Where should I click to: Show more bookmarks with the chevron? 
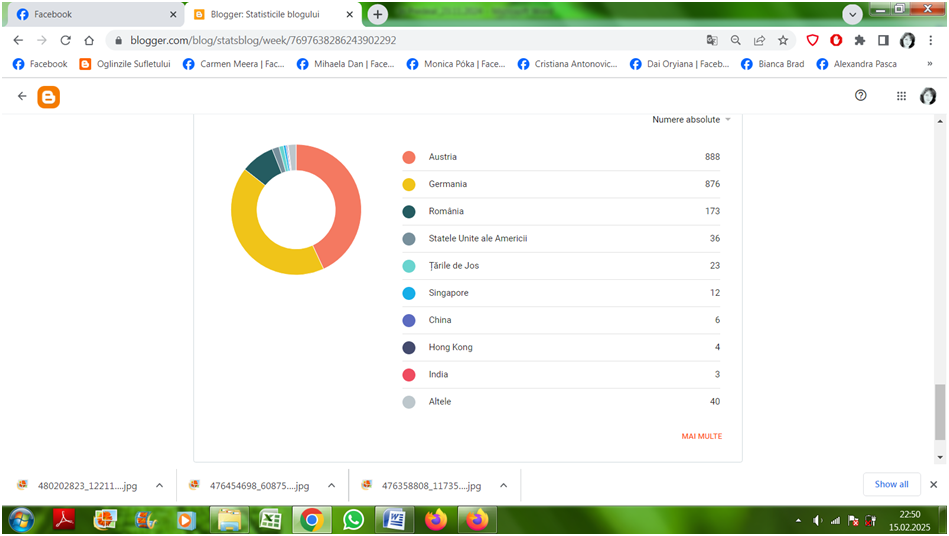930,64
